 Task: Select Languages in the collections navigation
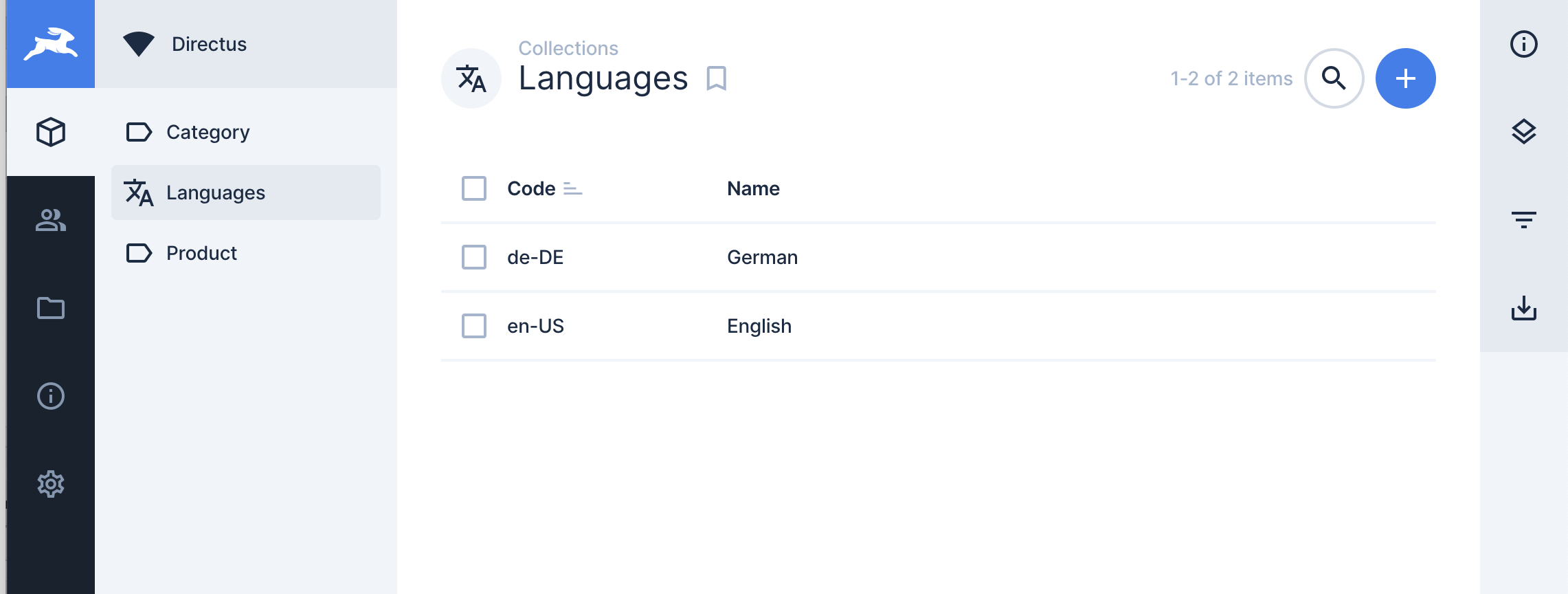246,192
